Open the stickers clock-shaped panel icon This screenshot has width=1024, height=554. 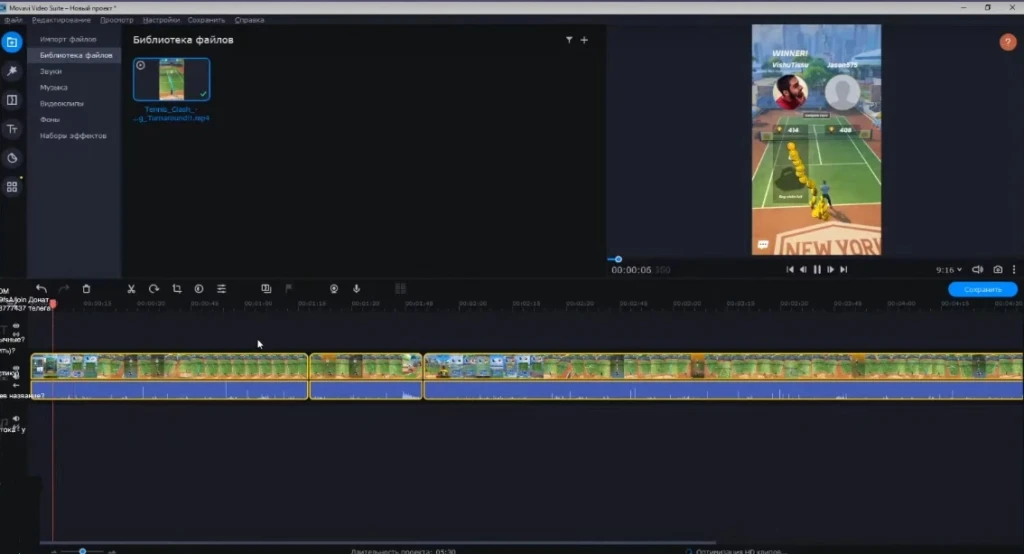pos(12,158)
